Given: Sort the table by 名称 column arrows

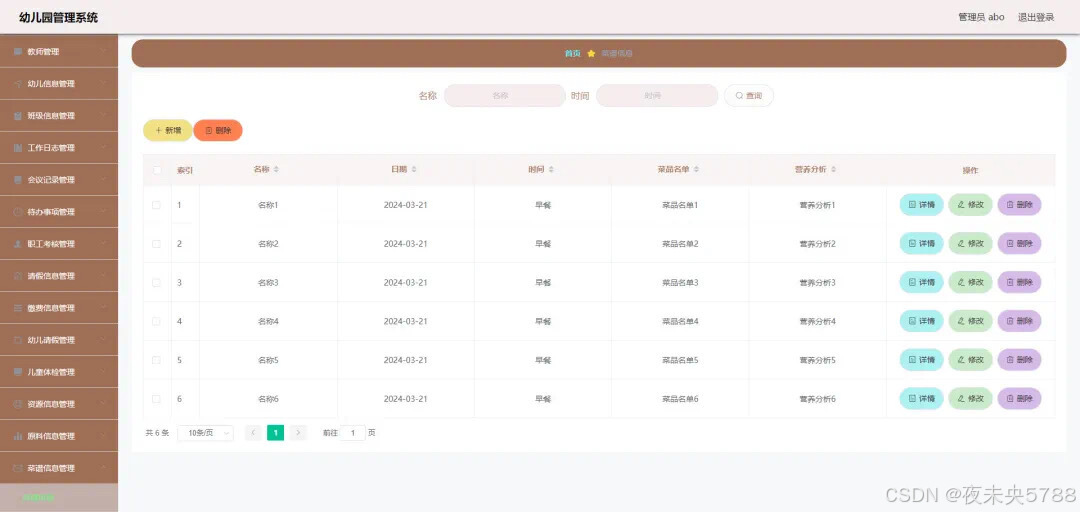Looking at the screenshot, I should 276,170.
